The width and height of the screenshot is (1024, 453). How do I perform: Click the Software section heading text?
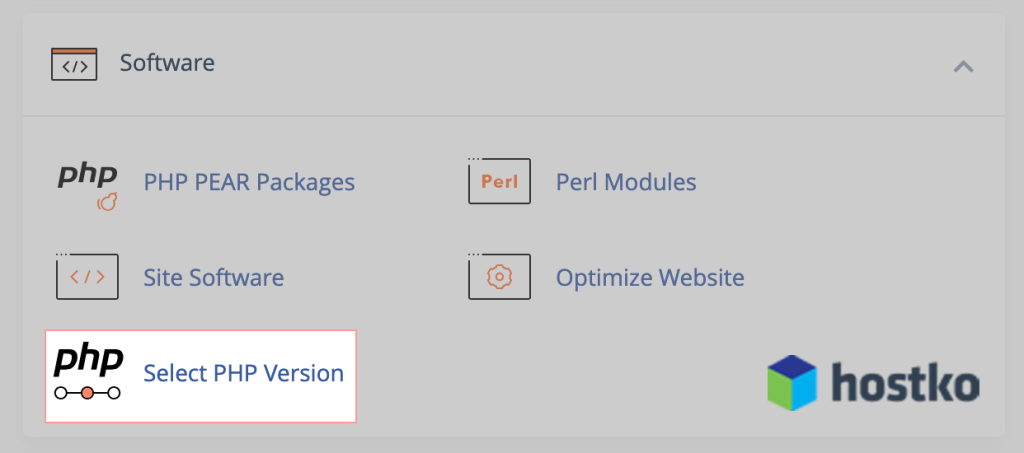167,63
